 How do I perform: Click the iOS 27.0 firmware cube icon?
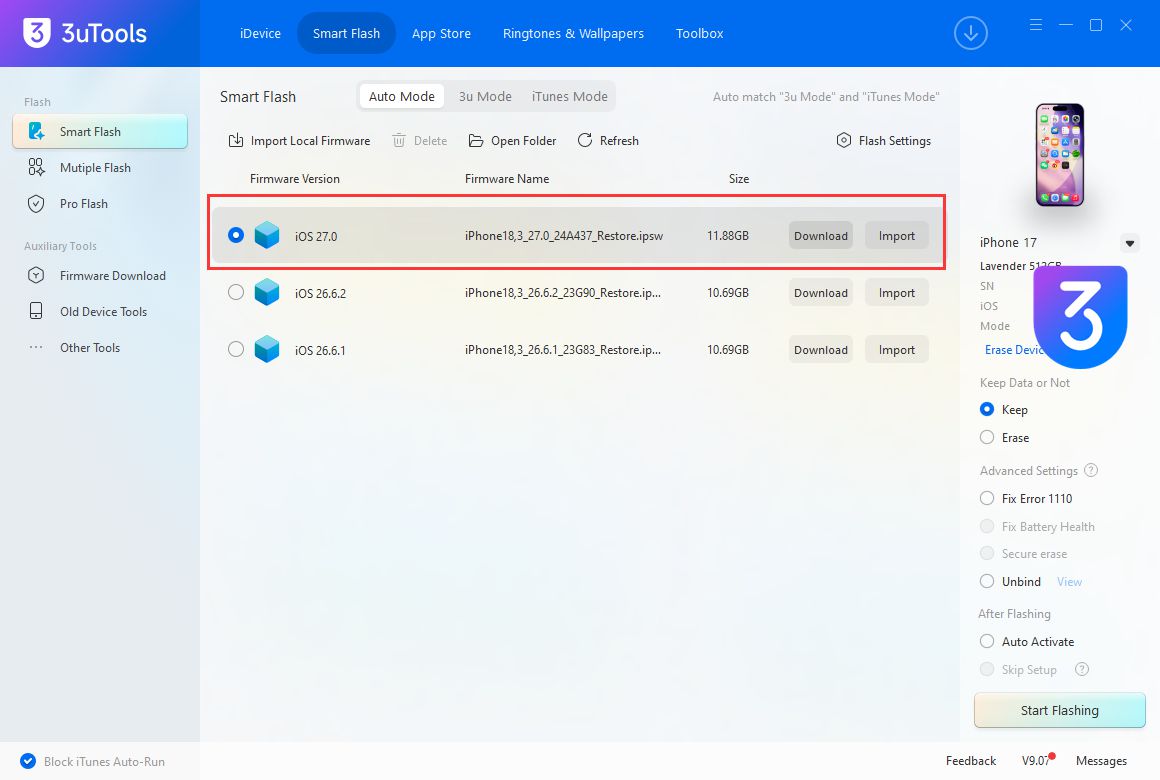pyautogui.click(x=267, y=235)
